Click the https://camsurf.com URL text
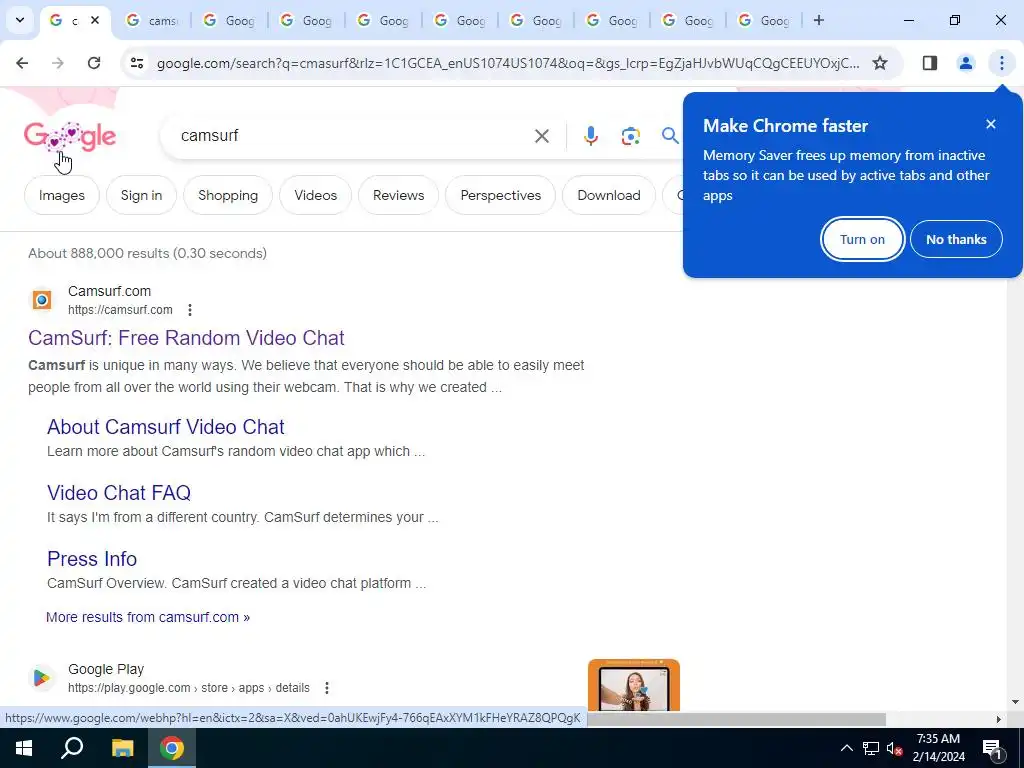This screenshot has width=1024, height=768. 120,310
